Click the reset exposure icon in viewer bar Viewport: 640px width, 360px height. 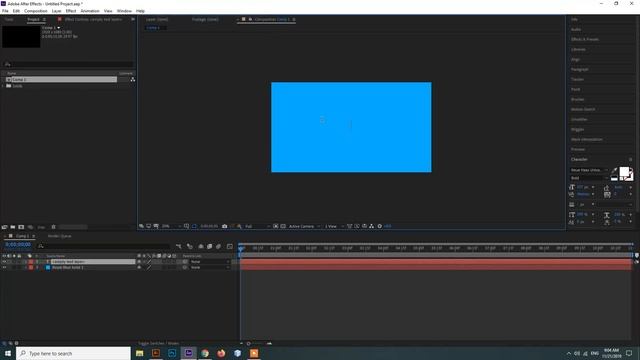tap(380, 226)
